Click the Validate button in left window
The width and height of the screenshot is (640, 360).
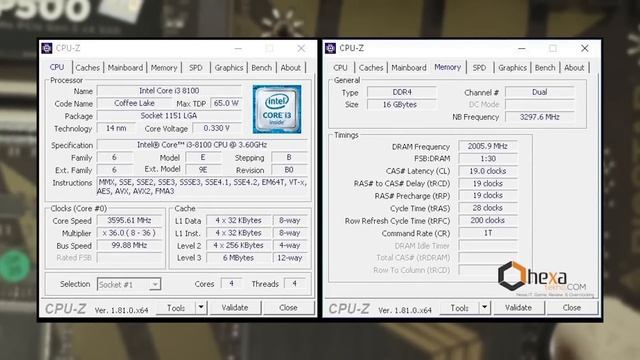235,308
